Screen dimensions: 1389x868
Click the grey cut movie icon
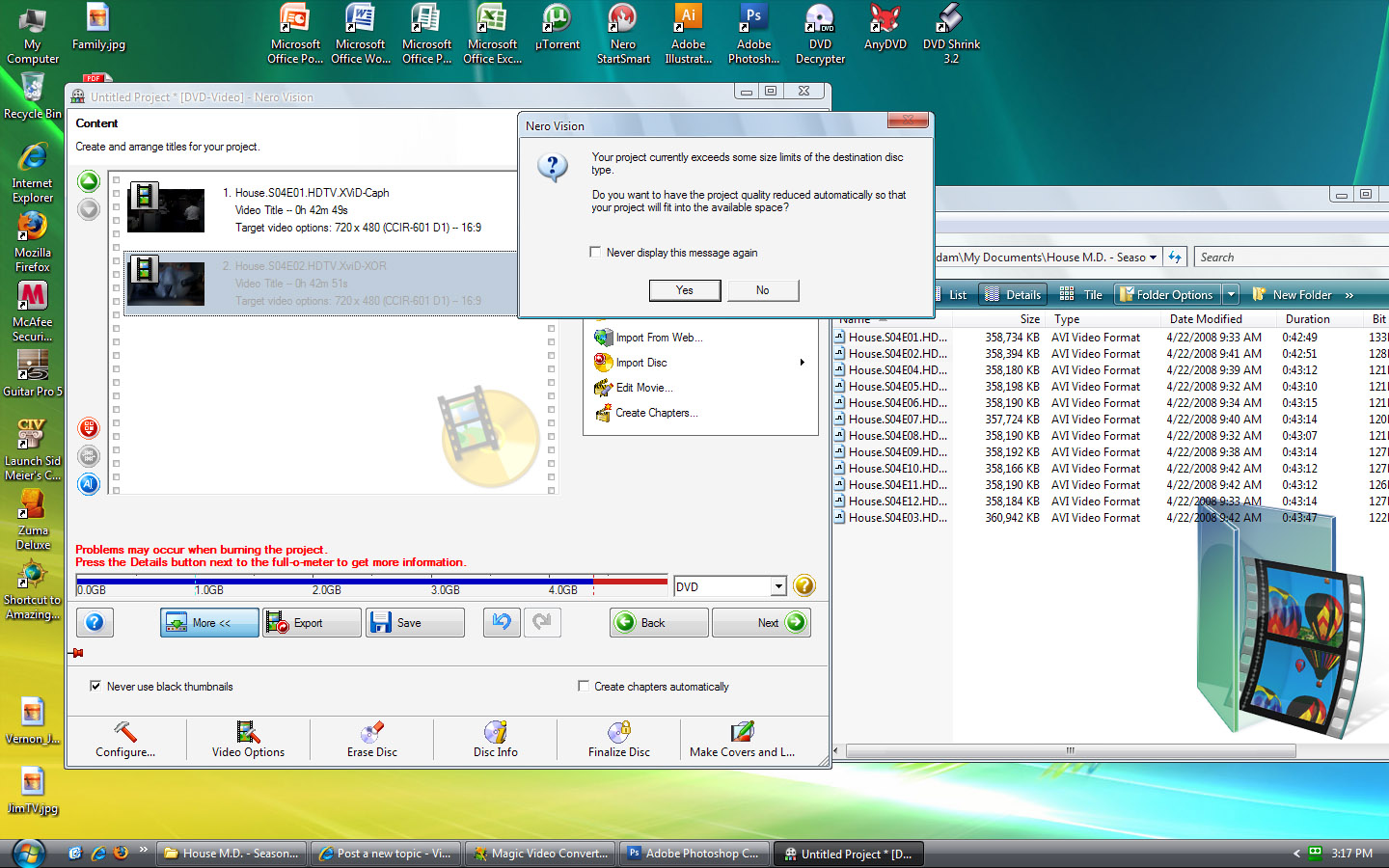[89, 456]
